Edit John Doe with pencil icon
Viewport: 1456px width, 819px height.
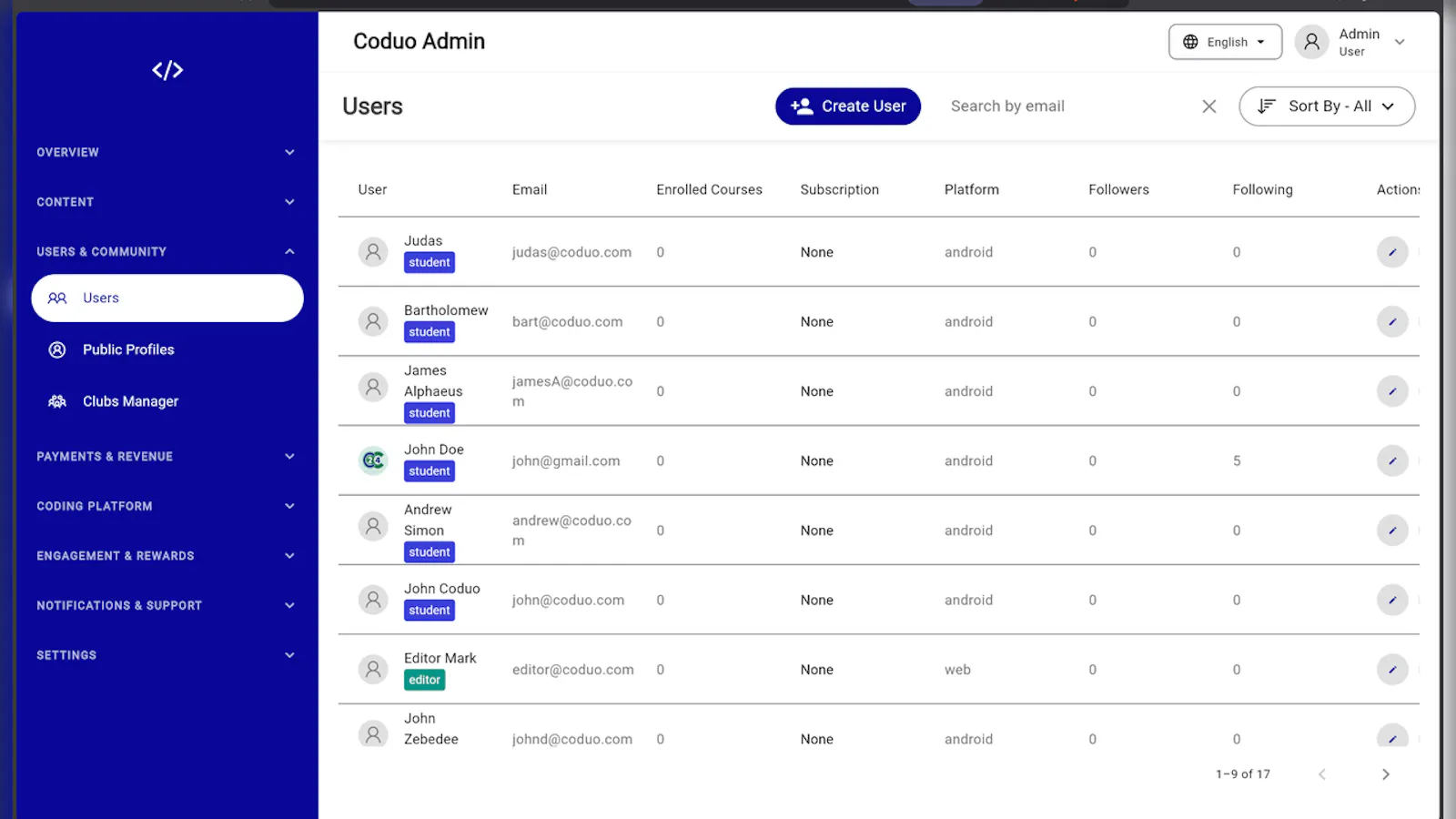point(1392,460)
